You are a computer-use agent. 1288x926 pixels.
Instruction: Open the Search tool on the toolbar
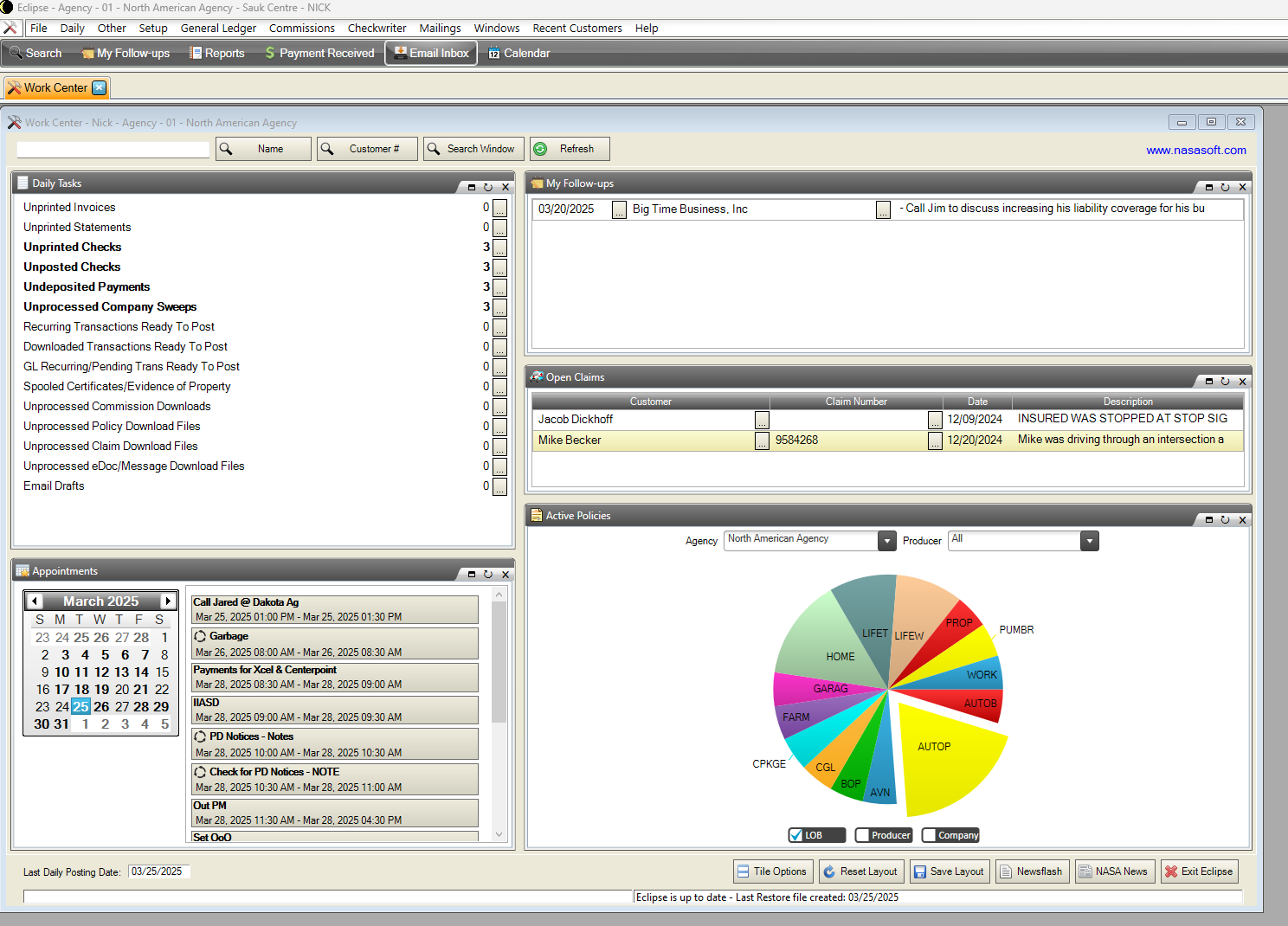click(35, 53)
